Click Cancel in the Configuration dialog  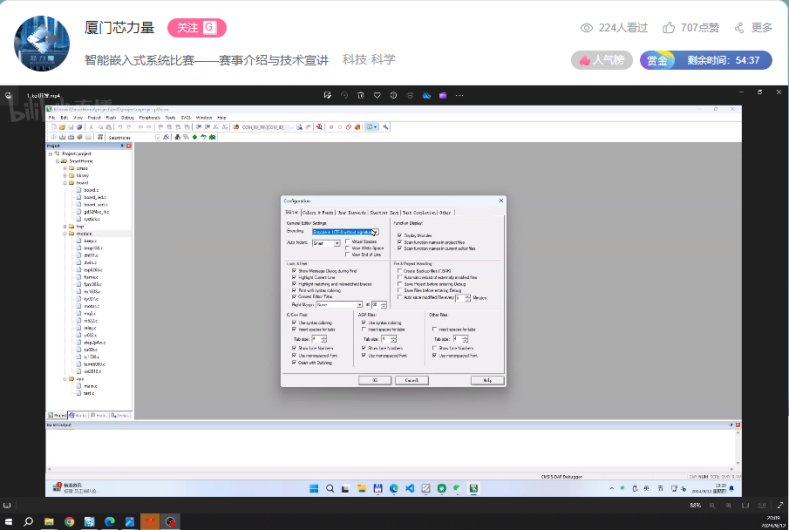412,381
